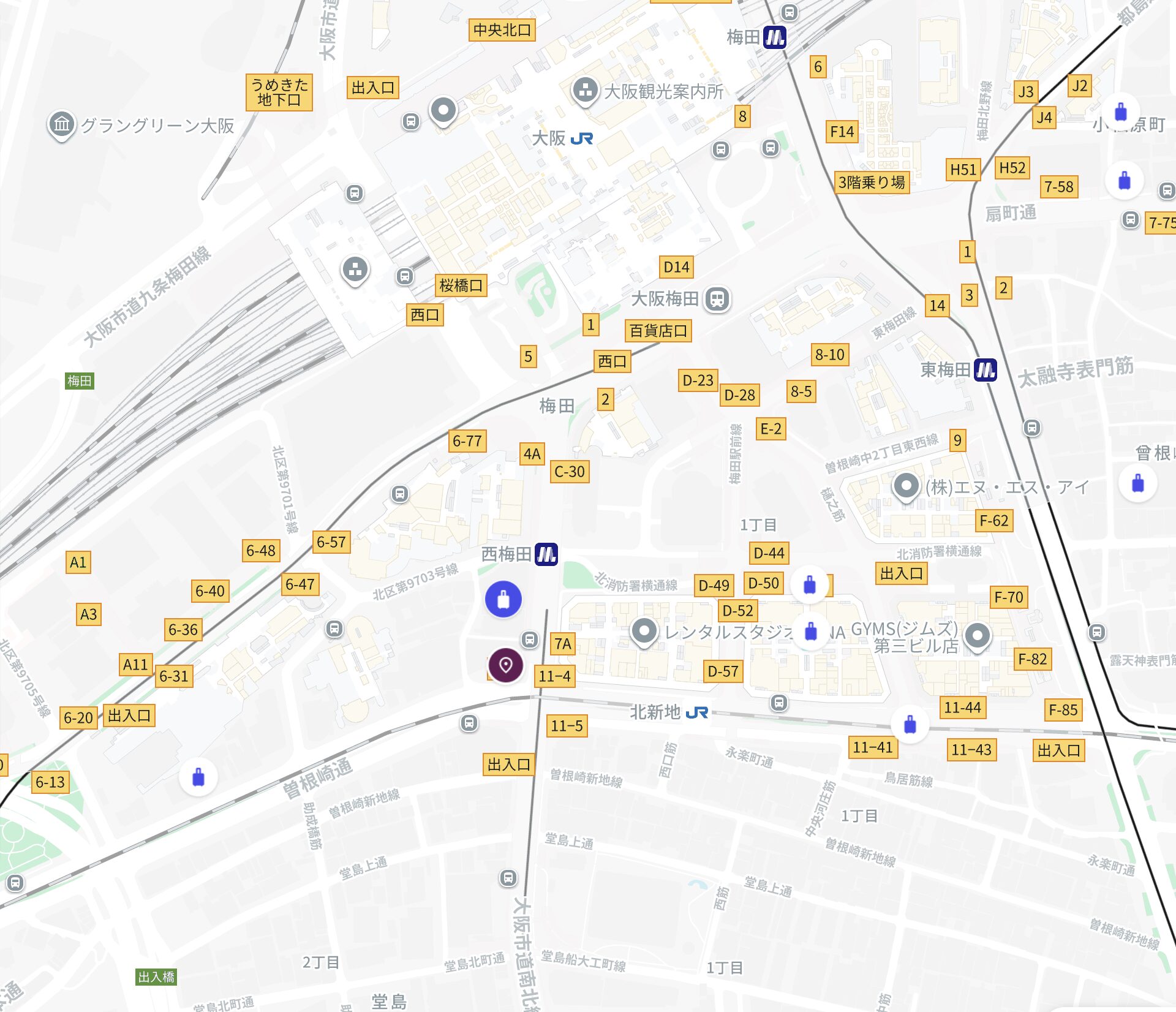1176x1012 pixels.
Task: Click the 西梅田 metro station icon
Action: 546,554
